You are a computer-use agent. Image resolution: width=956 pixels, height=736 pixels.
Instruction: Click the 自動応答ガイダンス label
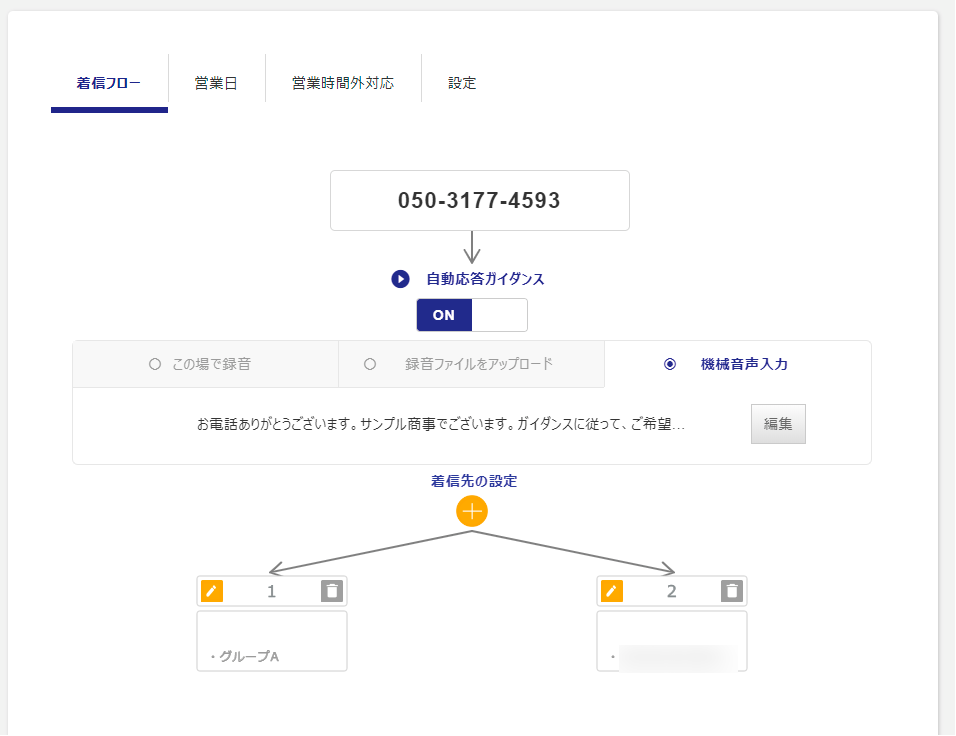point(485,279)
